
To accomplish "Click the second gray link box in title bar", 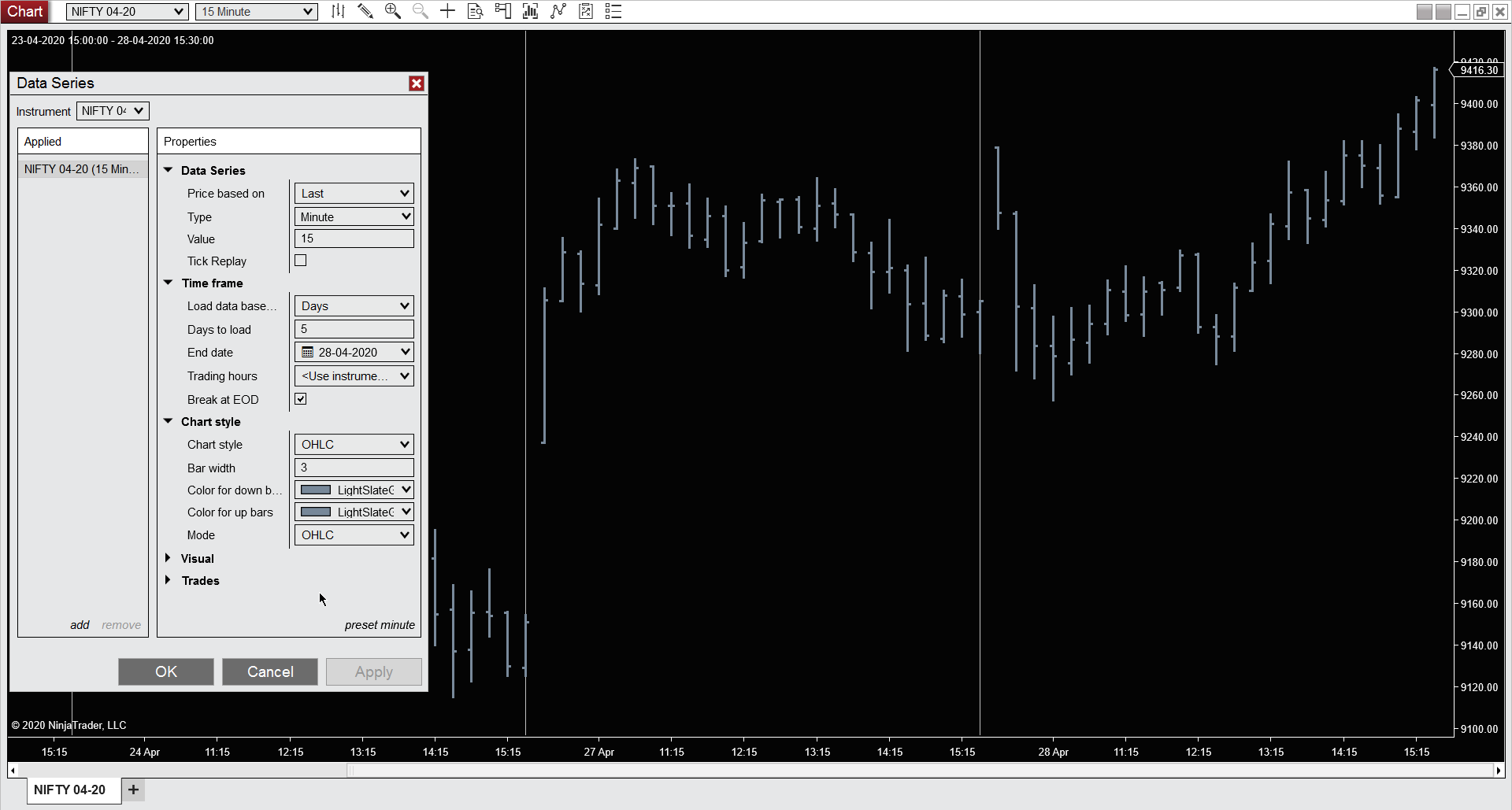I will (1443, 12).
